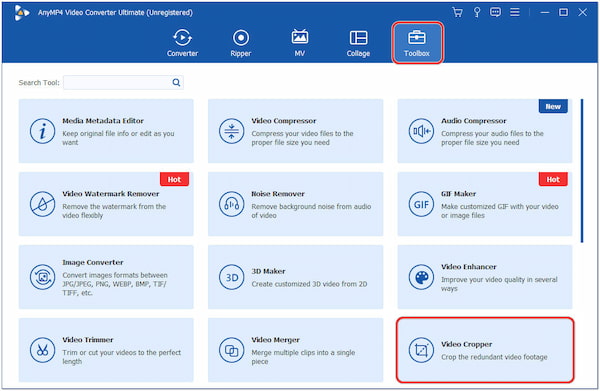Switch to the Converter tab
Viewport: 600px width, 391px height.
click(183, 42)
